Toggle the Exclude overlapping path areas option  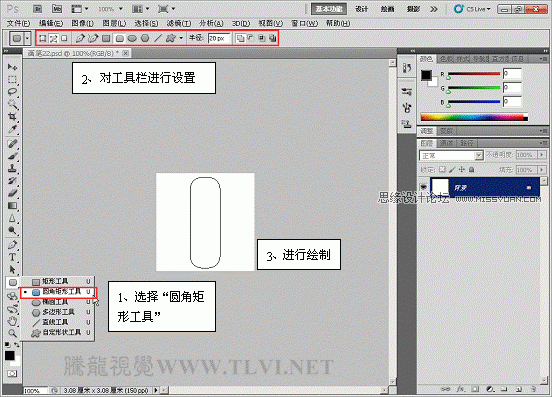click(x=272, y=38)
